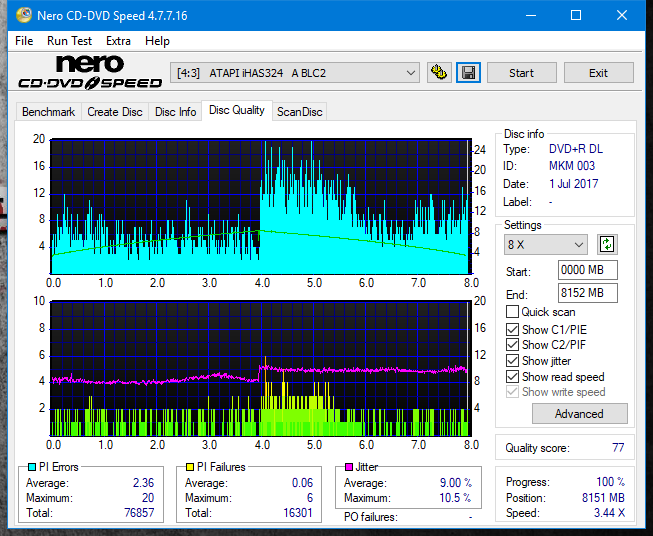
Task: Click PI Errors average 2.36
Action: pyautogui.click(x=143, y=483)
